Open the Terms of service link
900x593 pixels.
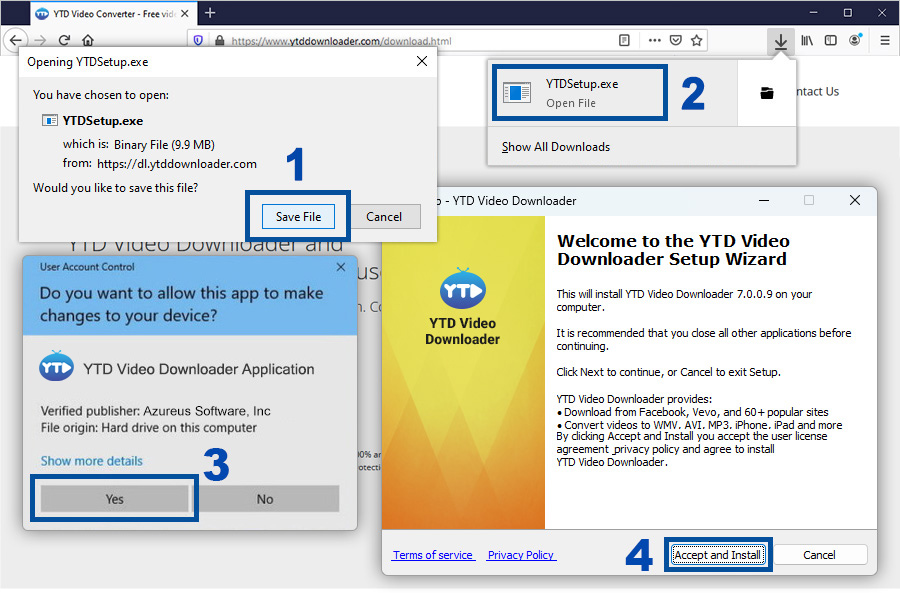pyautogui.click(x=433, y=555)
